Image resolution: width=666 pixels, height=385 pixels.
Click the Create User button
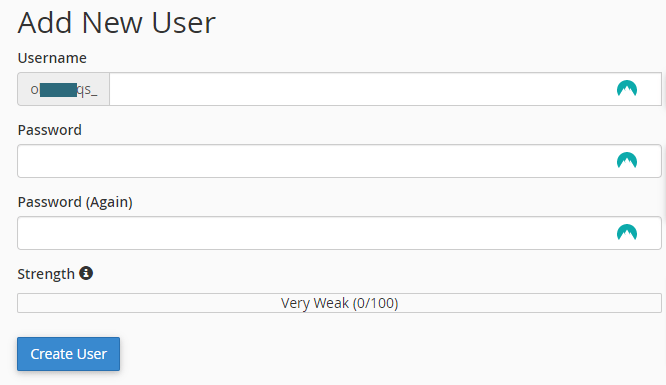pyautogui.click(x=68, y=354)
